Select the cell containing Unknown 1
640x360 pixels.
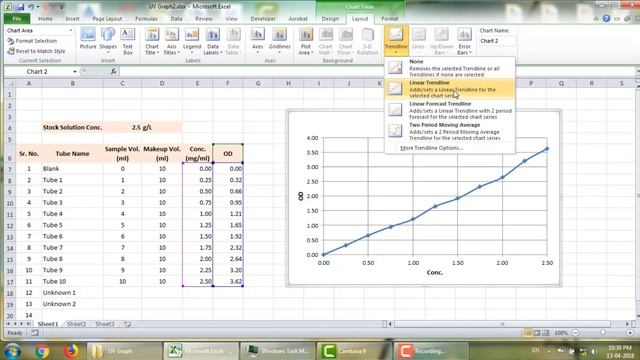pos(72,293)
